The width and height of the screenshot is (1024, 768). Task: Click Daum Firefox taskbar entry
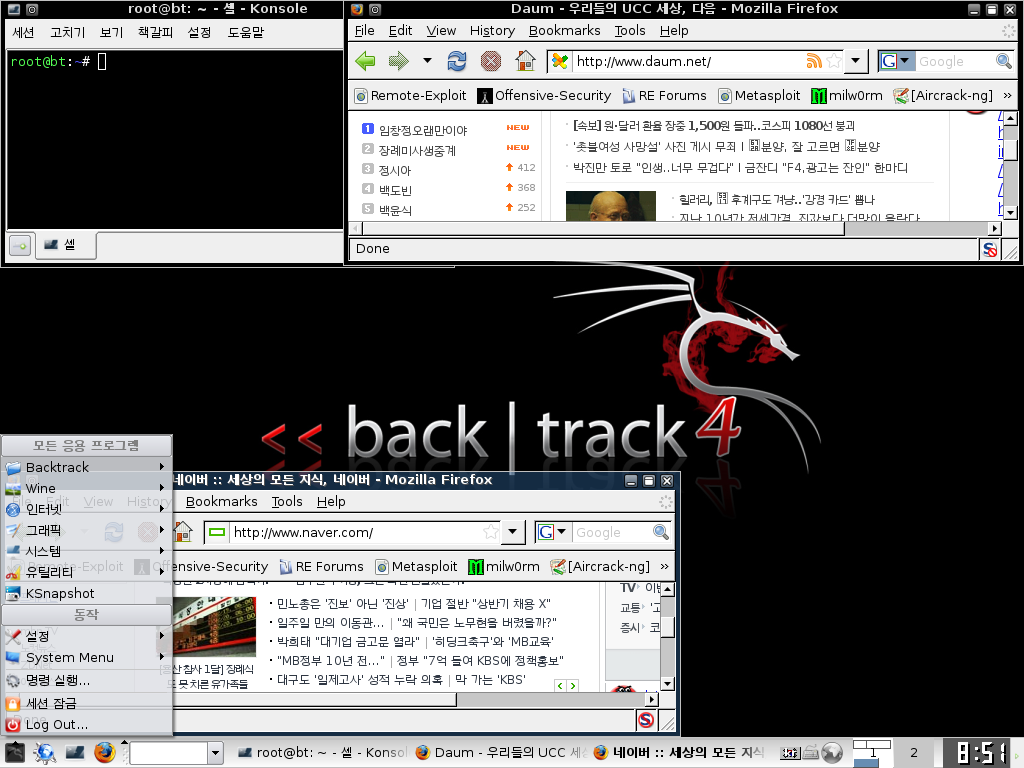click(500, 753)
